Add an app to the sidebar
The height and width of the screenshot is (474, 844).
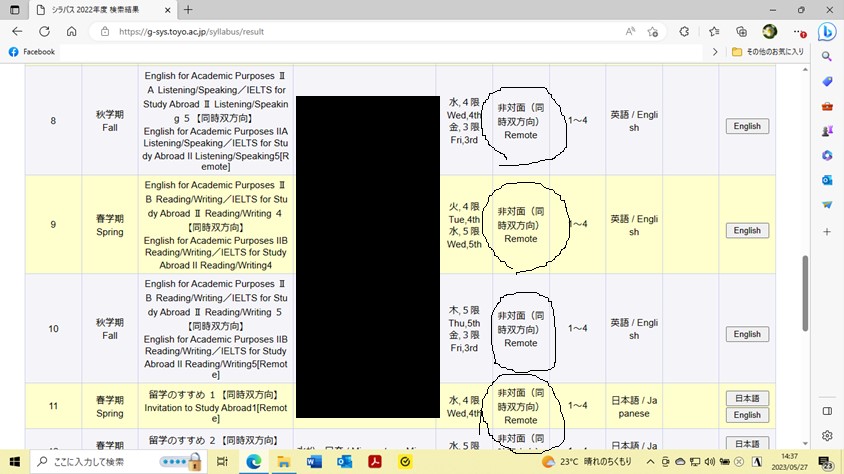827,231
